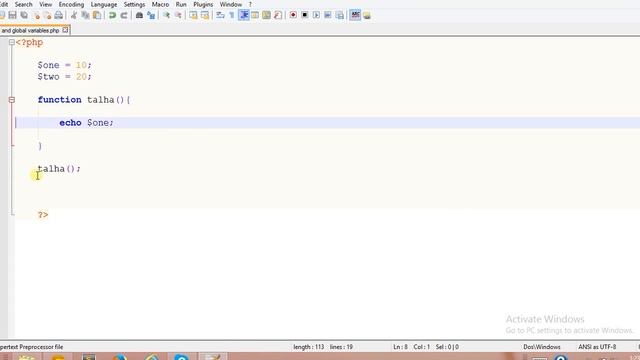Click the 'ANSI as UTF-8' encoding status field

[x=597, y=347]
